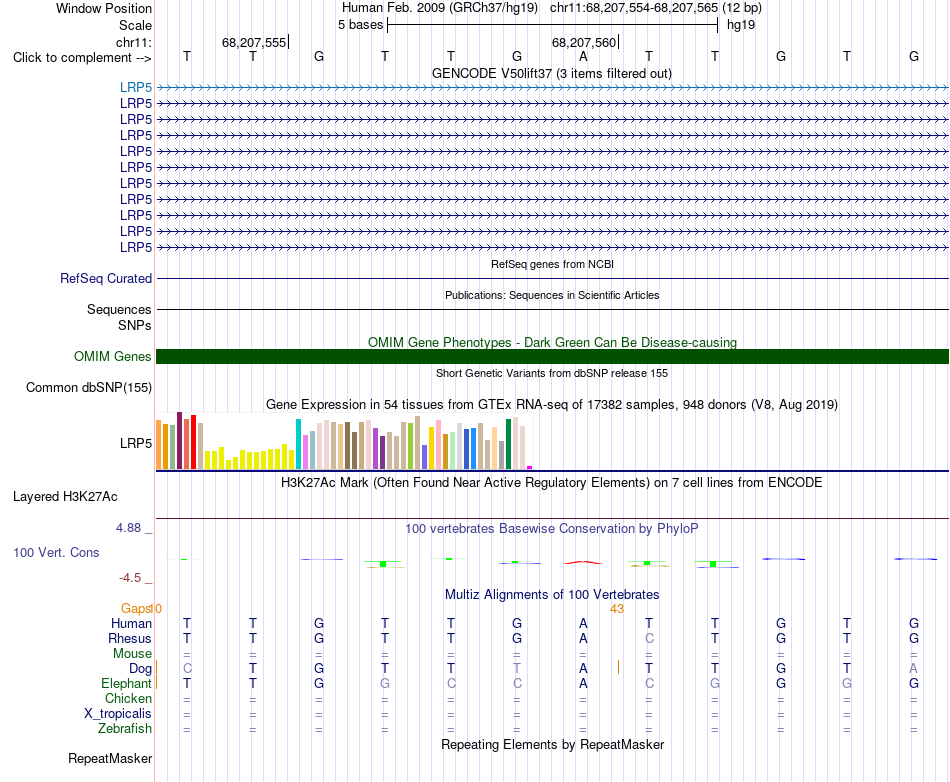Select the Elephant species label

pyautogui.click(x=126, y=683)
